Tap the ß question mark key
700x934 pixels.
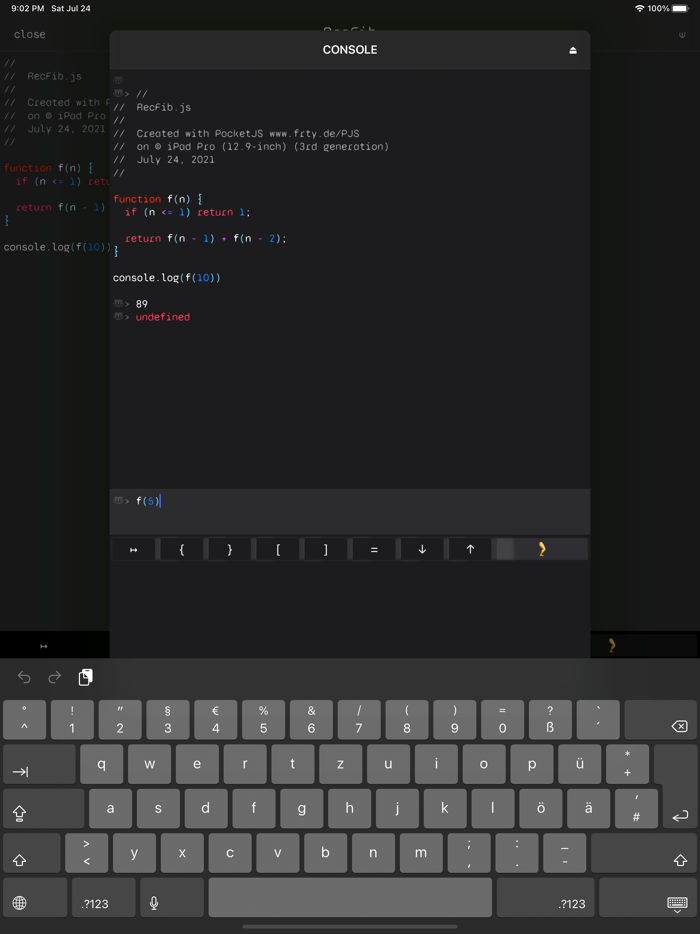tap(550, 720)
